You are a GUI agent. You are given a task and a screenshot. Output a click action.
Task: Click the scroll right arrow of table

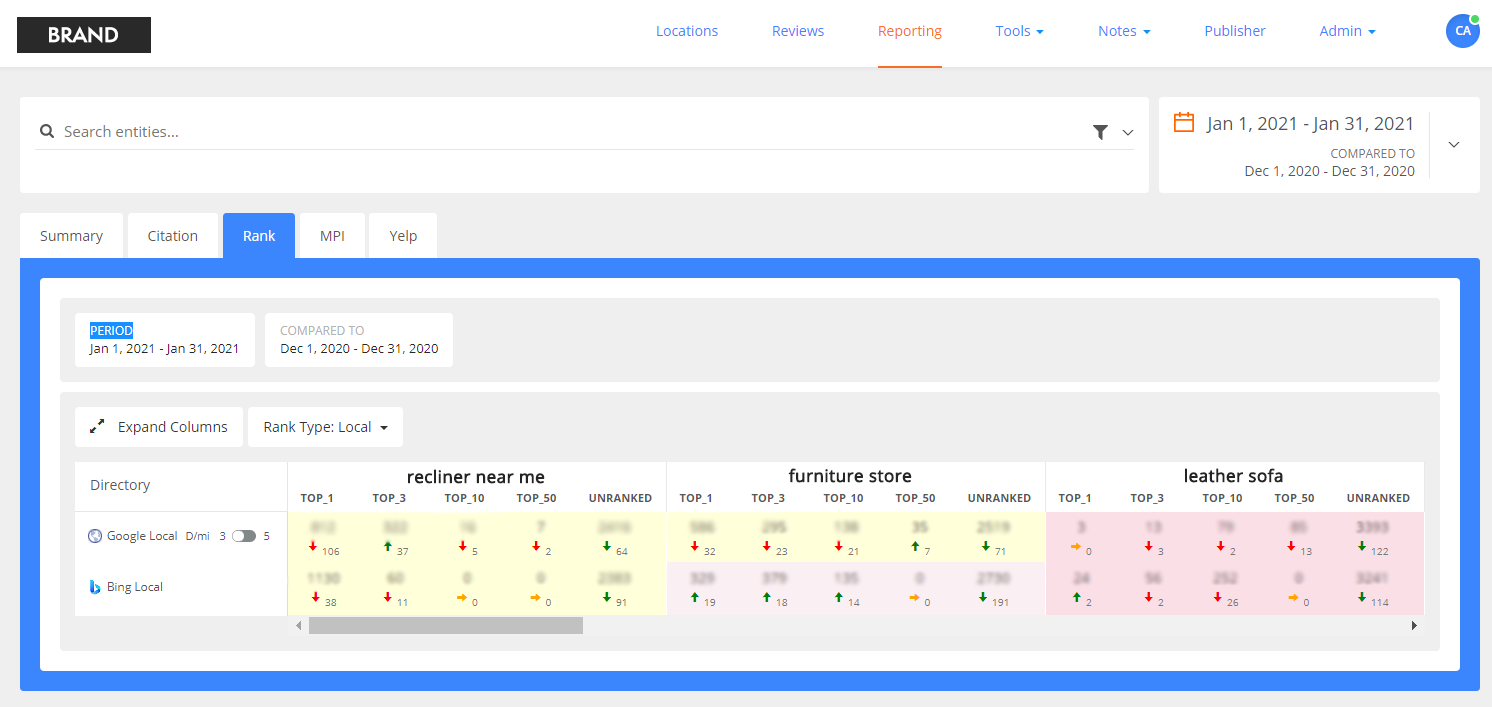point(1414,626)
